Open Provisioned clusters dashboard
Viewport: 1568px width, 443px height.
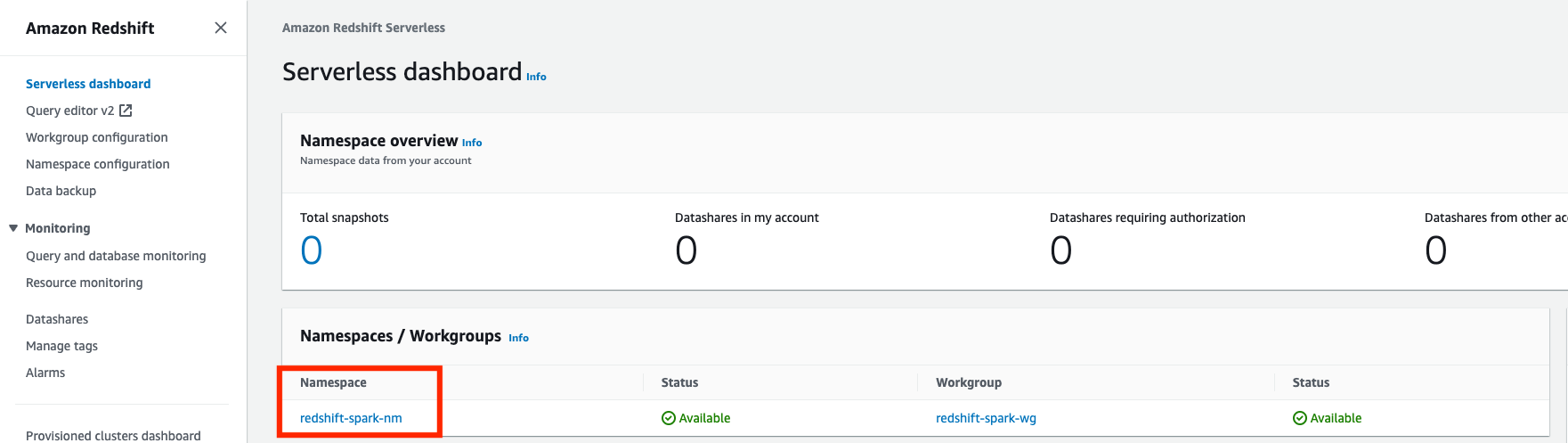pos(113,436)
